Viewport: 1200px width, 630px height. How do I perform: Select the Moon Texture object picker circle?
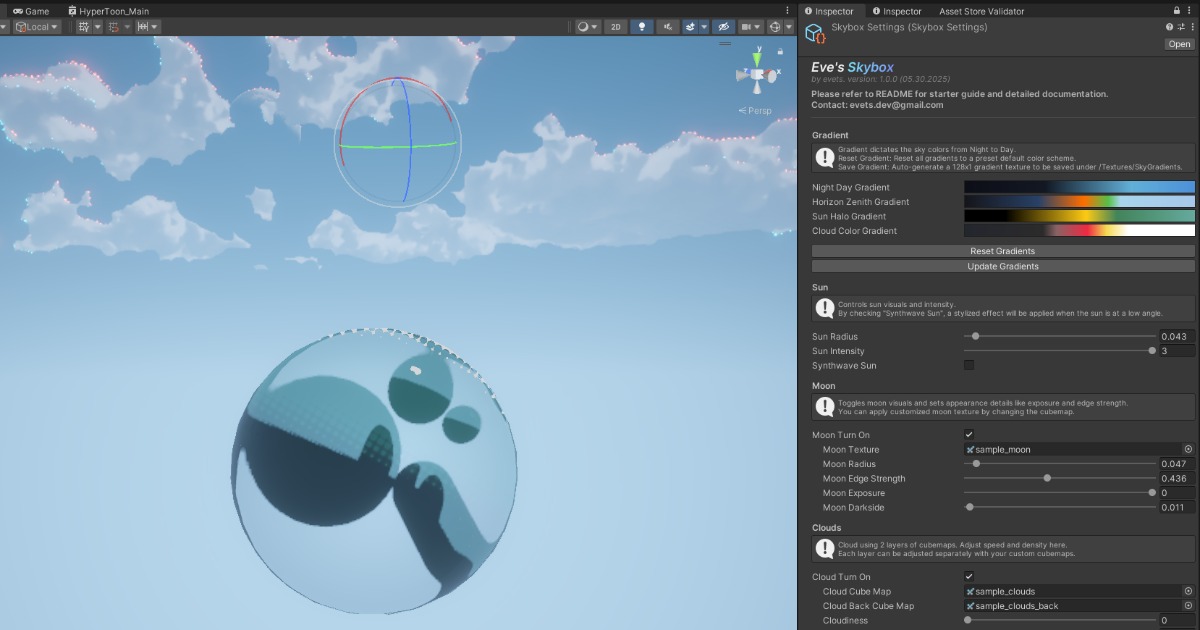(x=1188, y=449)
